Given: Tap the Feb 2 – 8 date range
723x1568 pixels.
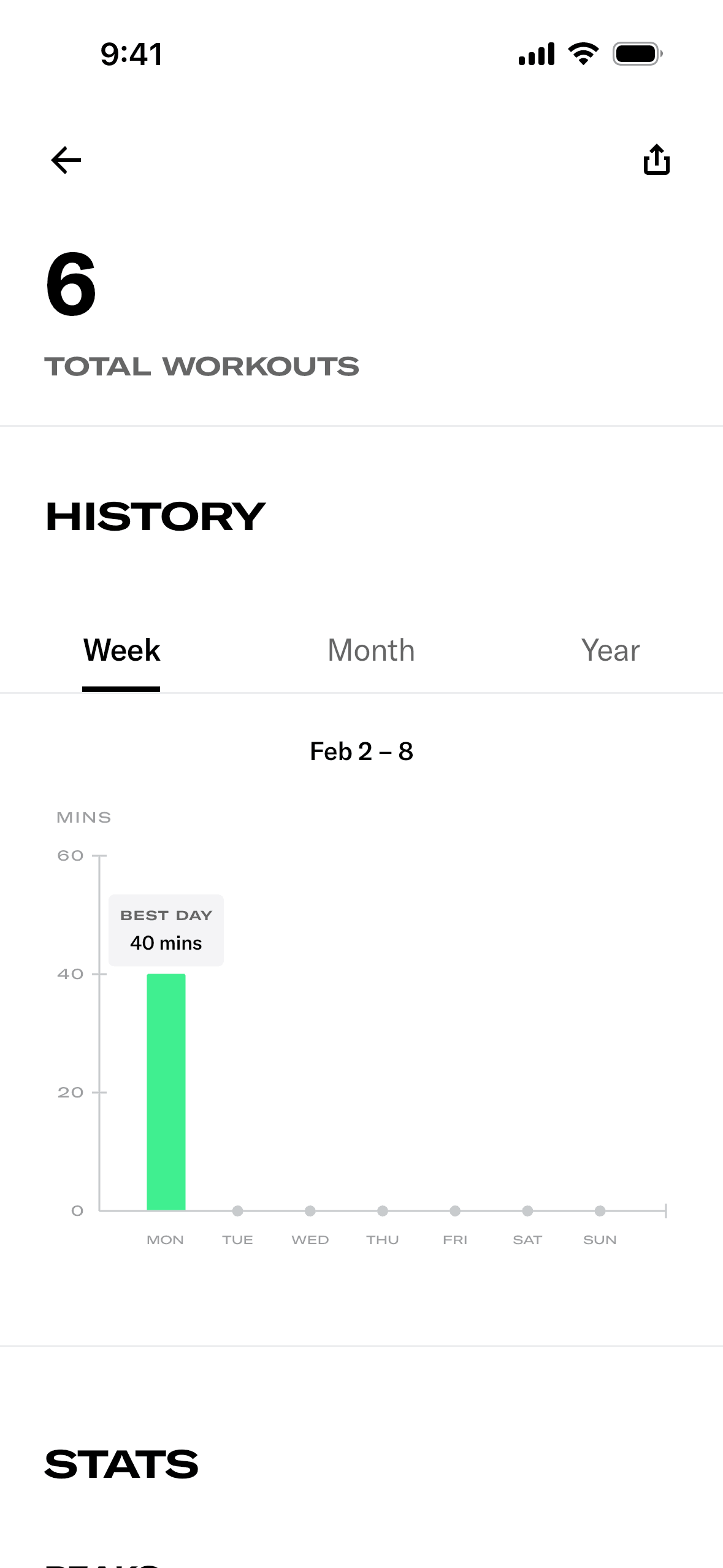Looking at the screenshot, I should [x=361, y=751].
